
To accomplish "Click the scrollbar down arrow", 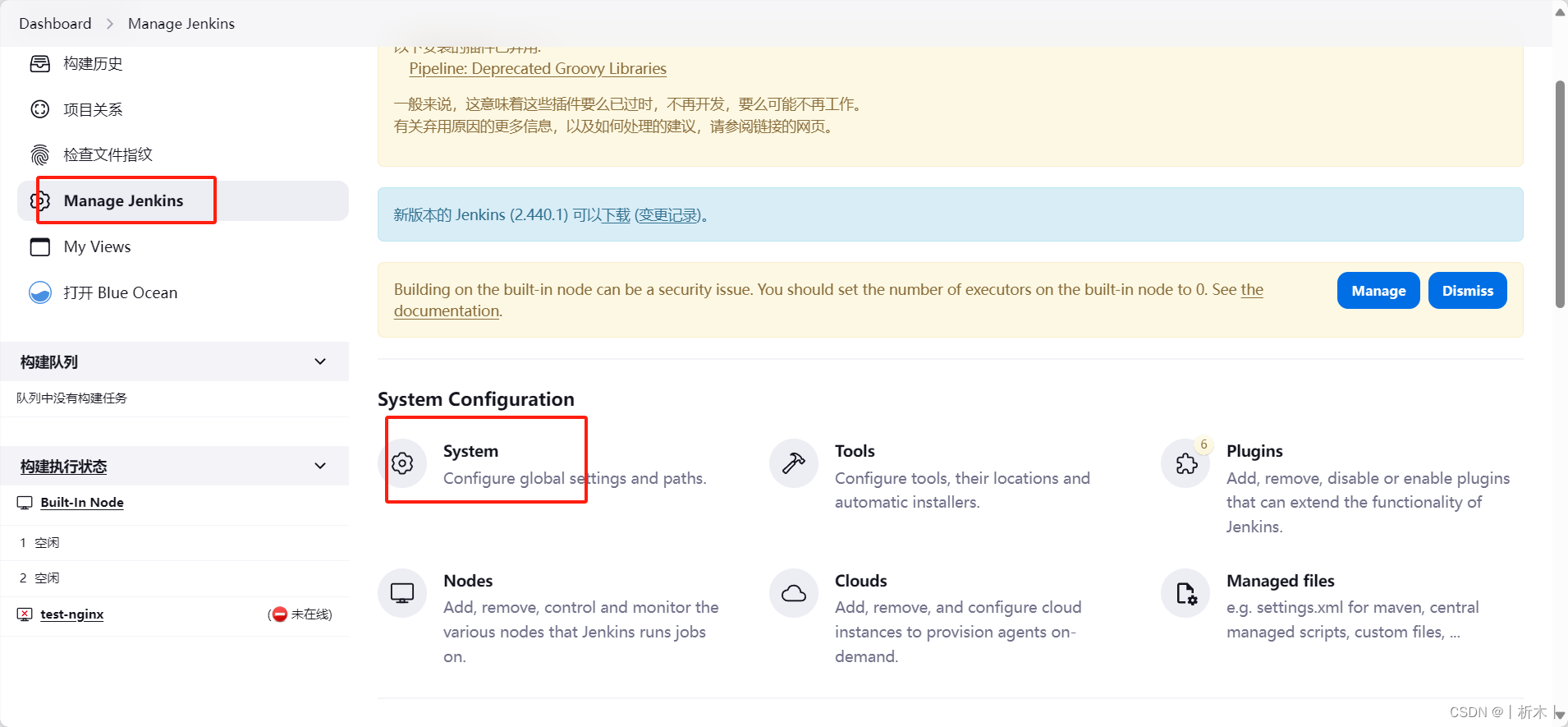I will coord(1560,715).
